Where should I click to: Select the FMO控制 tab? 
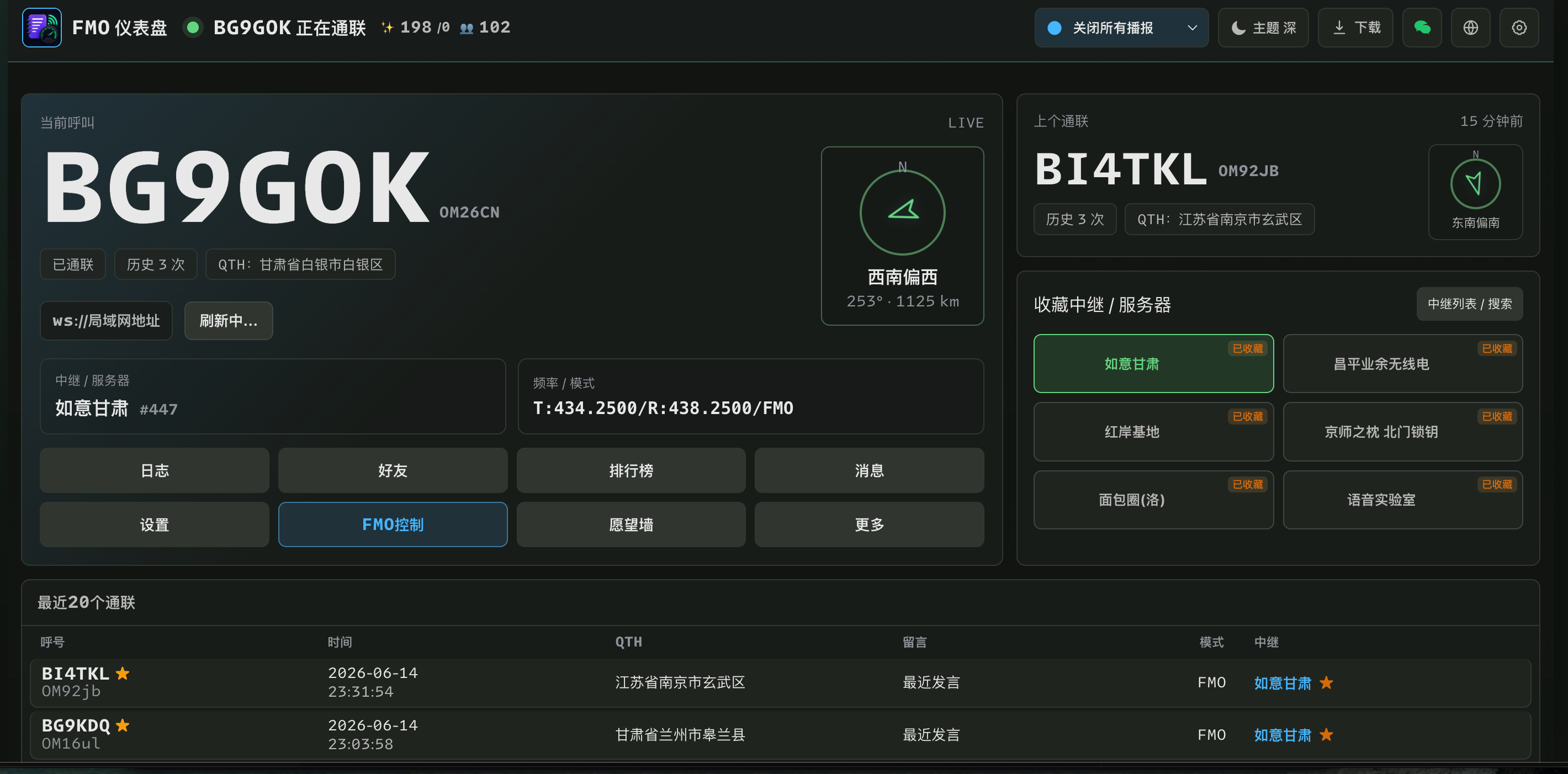[393, 524]
